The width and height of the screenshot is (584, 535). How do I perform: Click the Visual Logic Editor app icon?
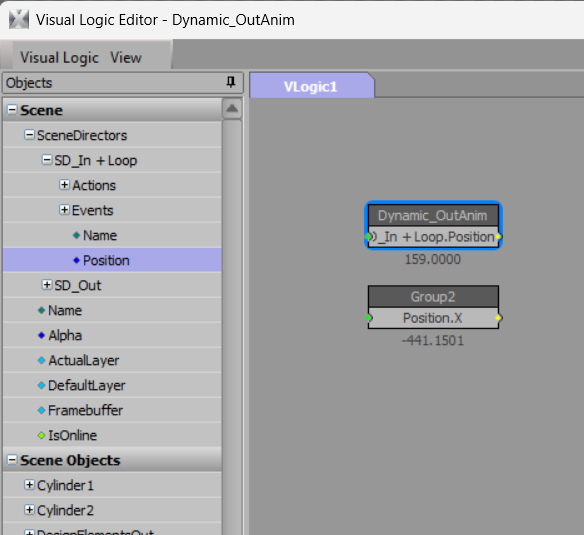click(19, 19)
